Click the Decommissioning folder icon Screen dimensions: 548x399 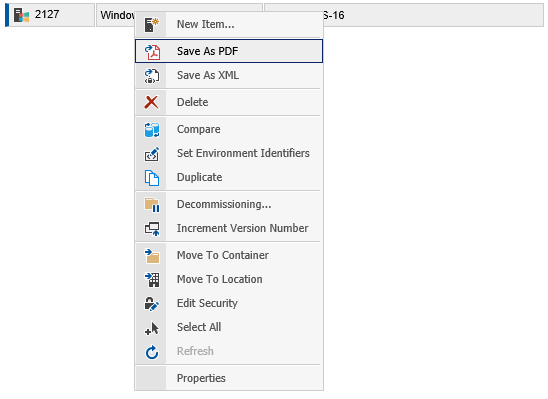(152, 205)
